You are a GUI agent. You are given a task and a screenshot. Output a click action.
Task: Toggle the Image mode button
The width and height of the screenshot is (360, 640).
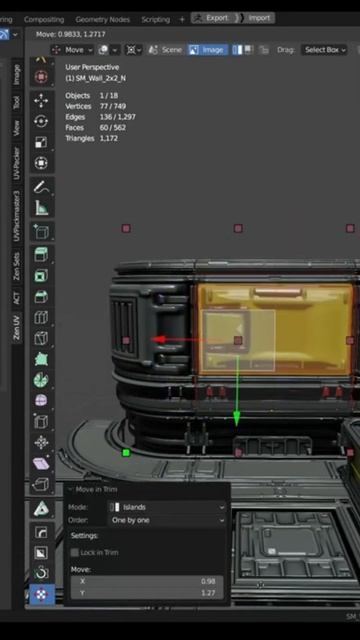pos(207,50)
